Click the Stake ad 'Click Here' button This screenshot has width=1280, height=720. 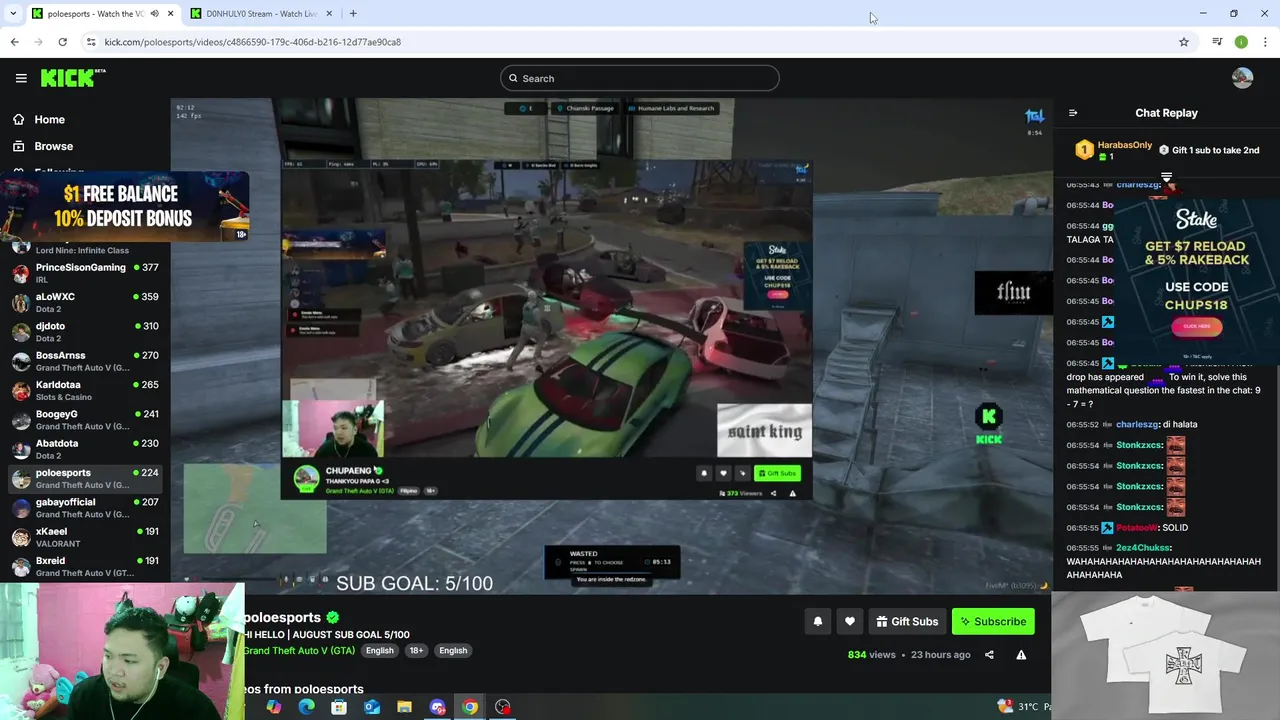pyautogui.click(x=1197, y=326)
